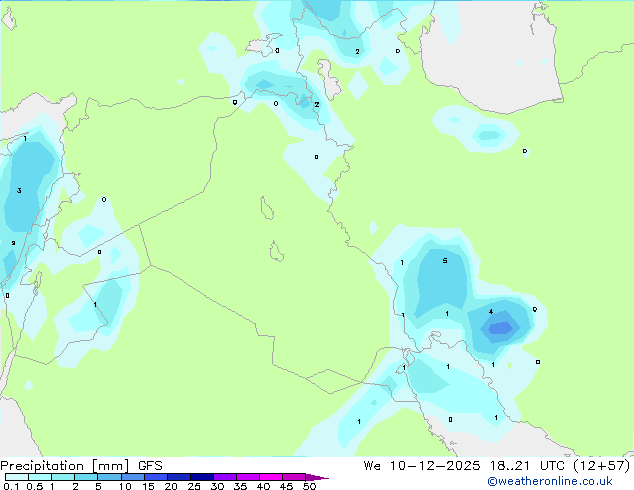Click the lightest 0.1–0.5 mm legend swatch
The image size is (634, 490).
tap(17, 477)
